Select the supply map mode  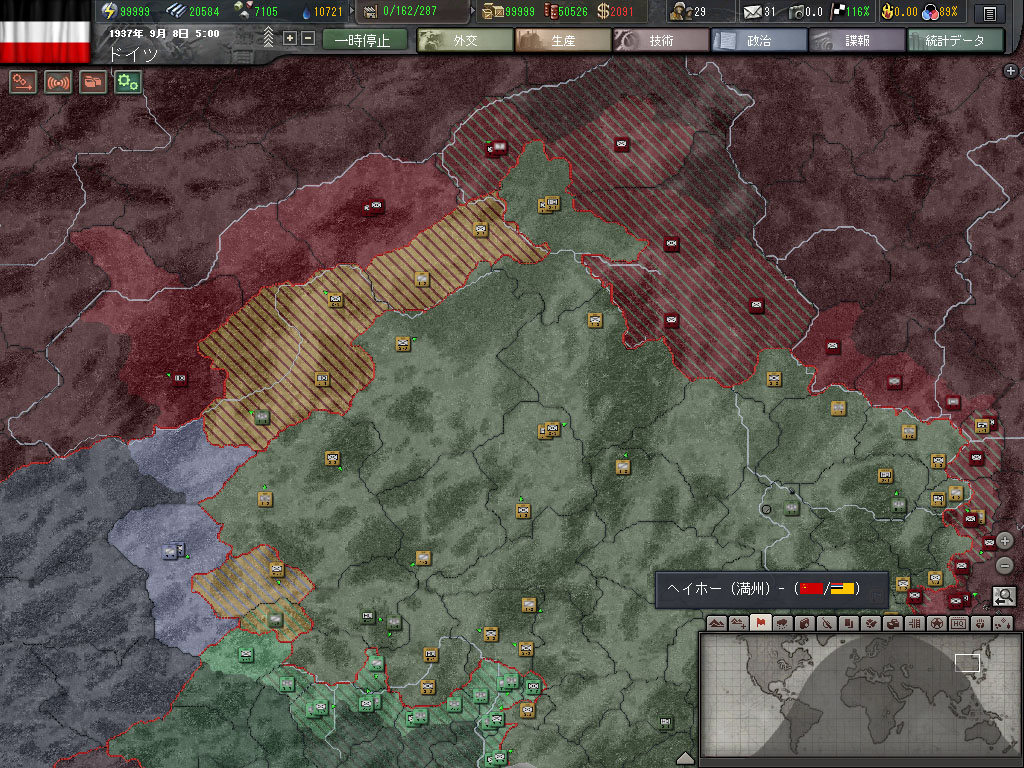(827, 624)
